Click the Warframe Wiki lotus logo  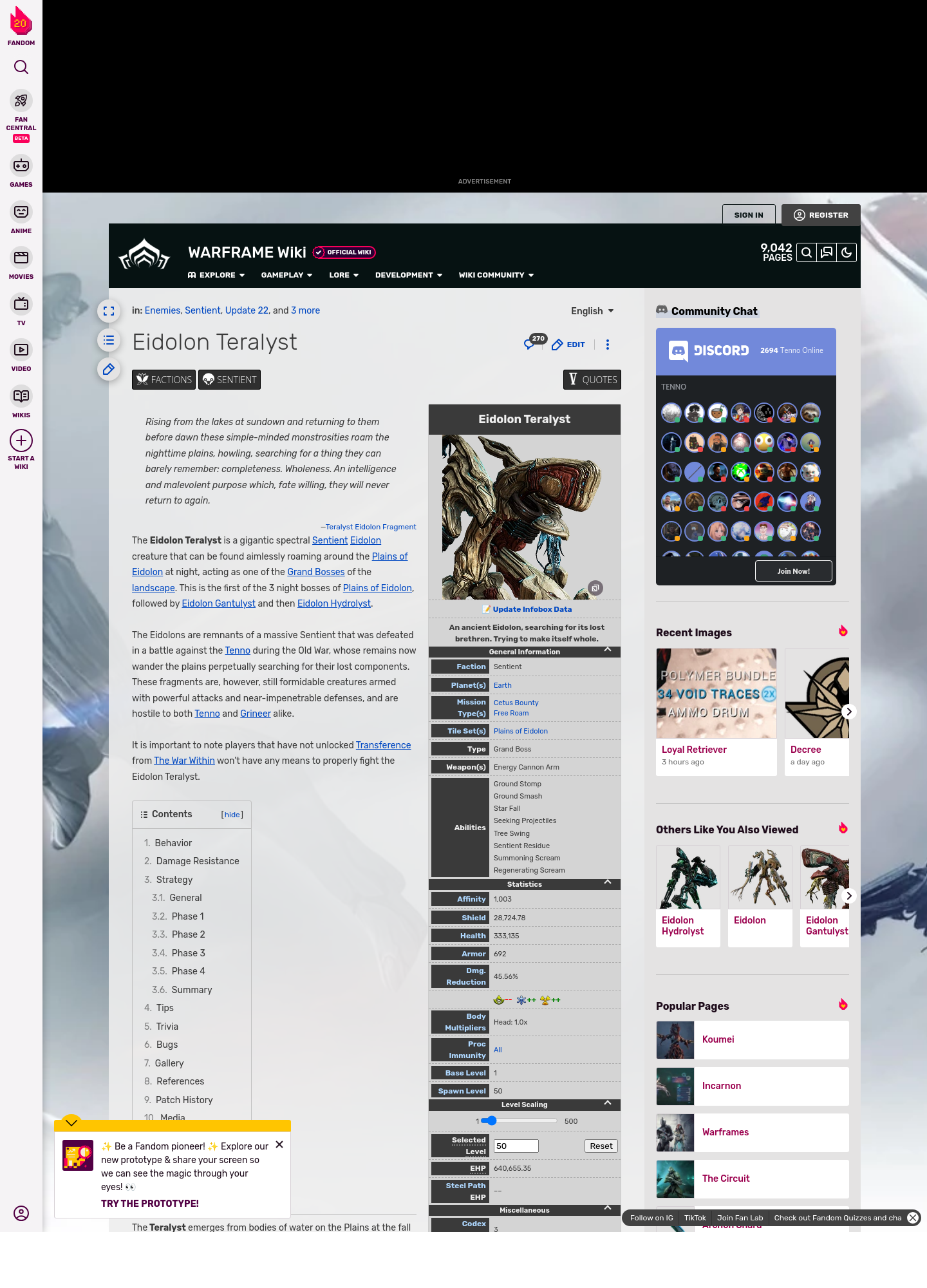(x=144, y=254)
